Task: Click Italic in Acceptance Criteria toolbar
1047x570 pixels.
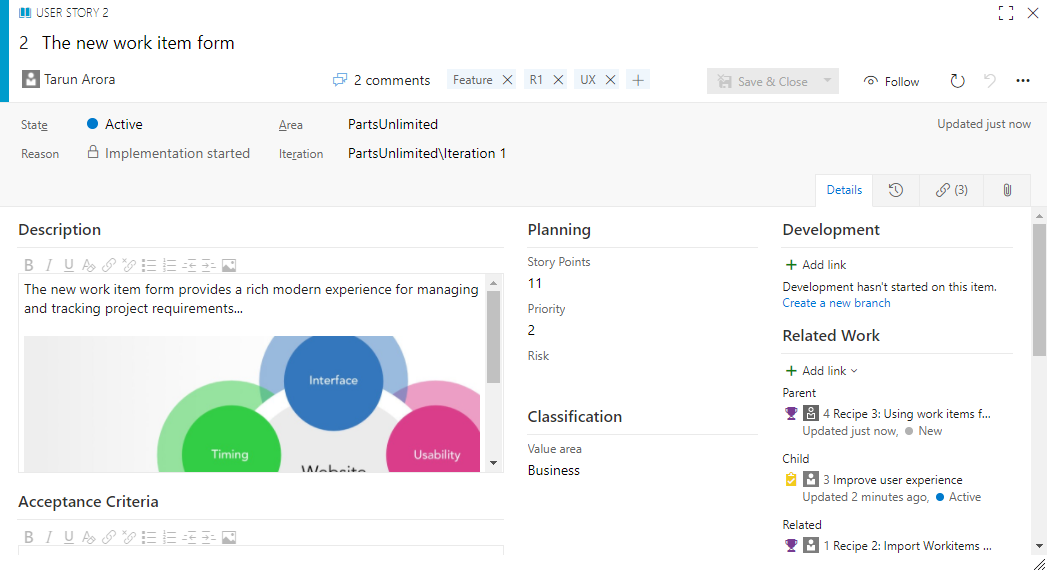Action: (49, 537)
